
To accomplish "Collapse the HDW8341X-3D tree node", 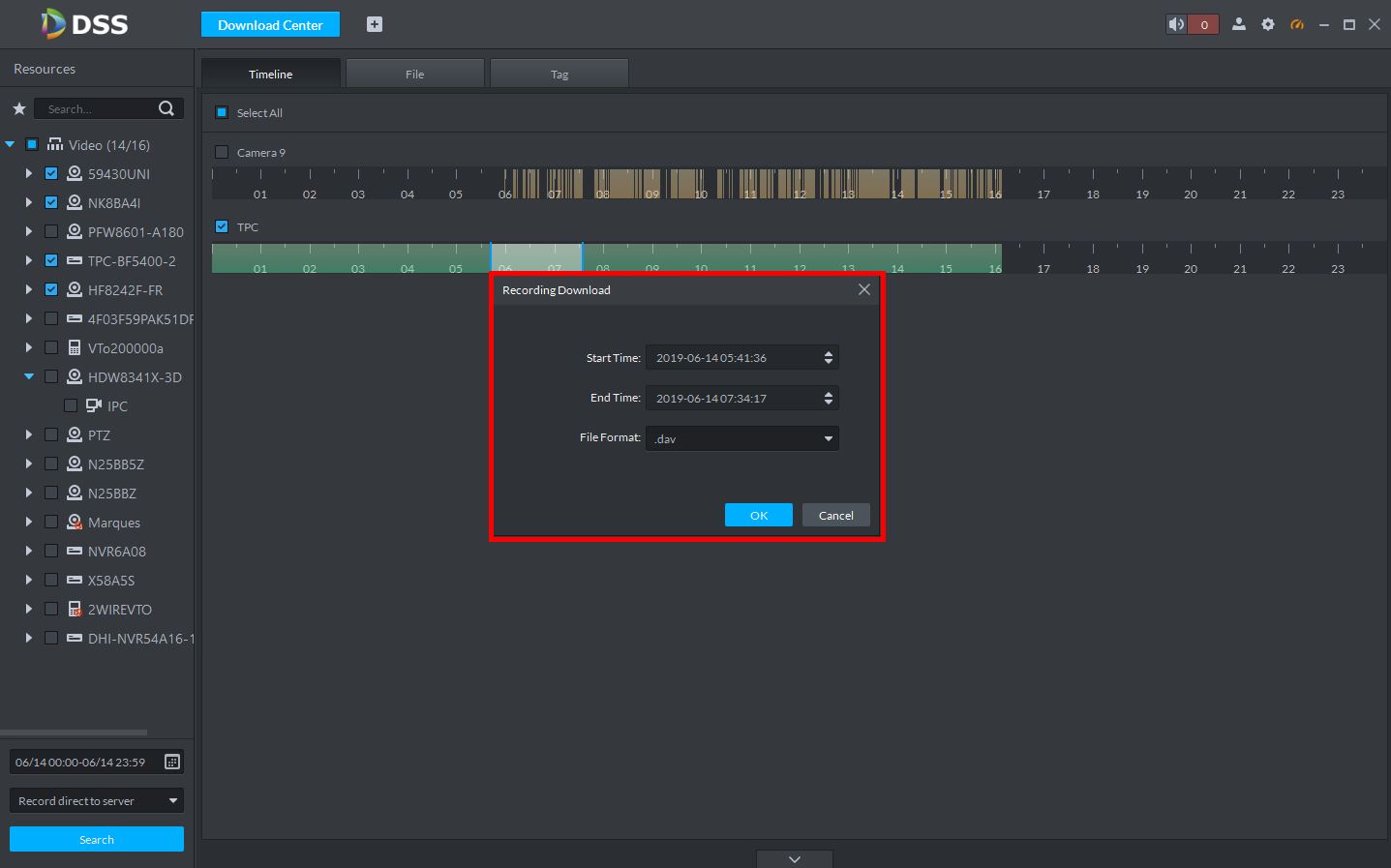I will (29, 376).
